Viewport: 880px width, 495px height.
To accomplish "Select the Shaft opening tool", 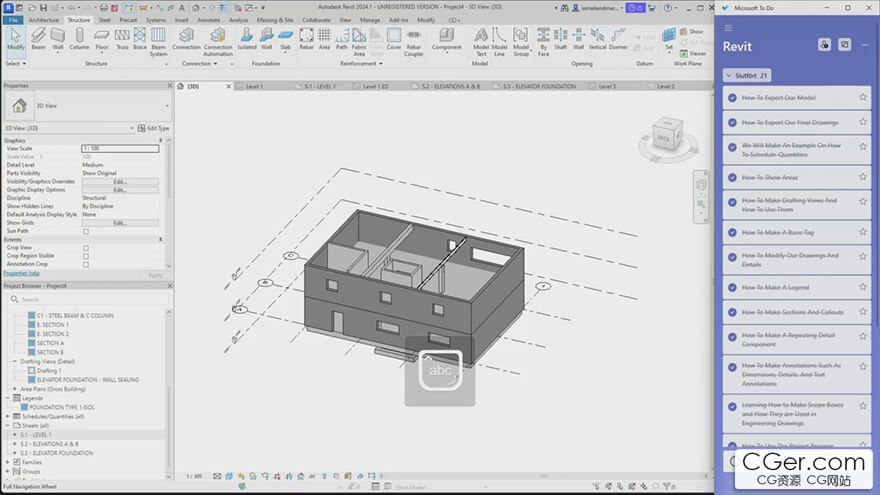I will (561, 39).
